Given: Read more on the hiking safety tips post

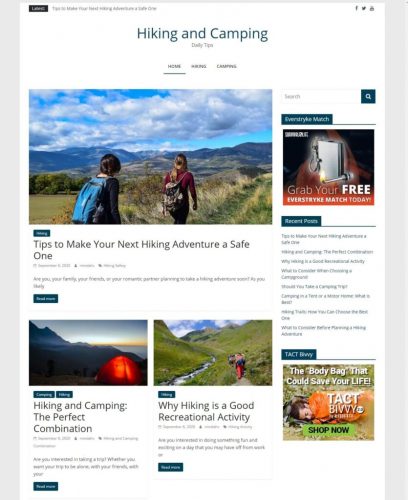Looking at the screenshot, I should (46, 298).
